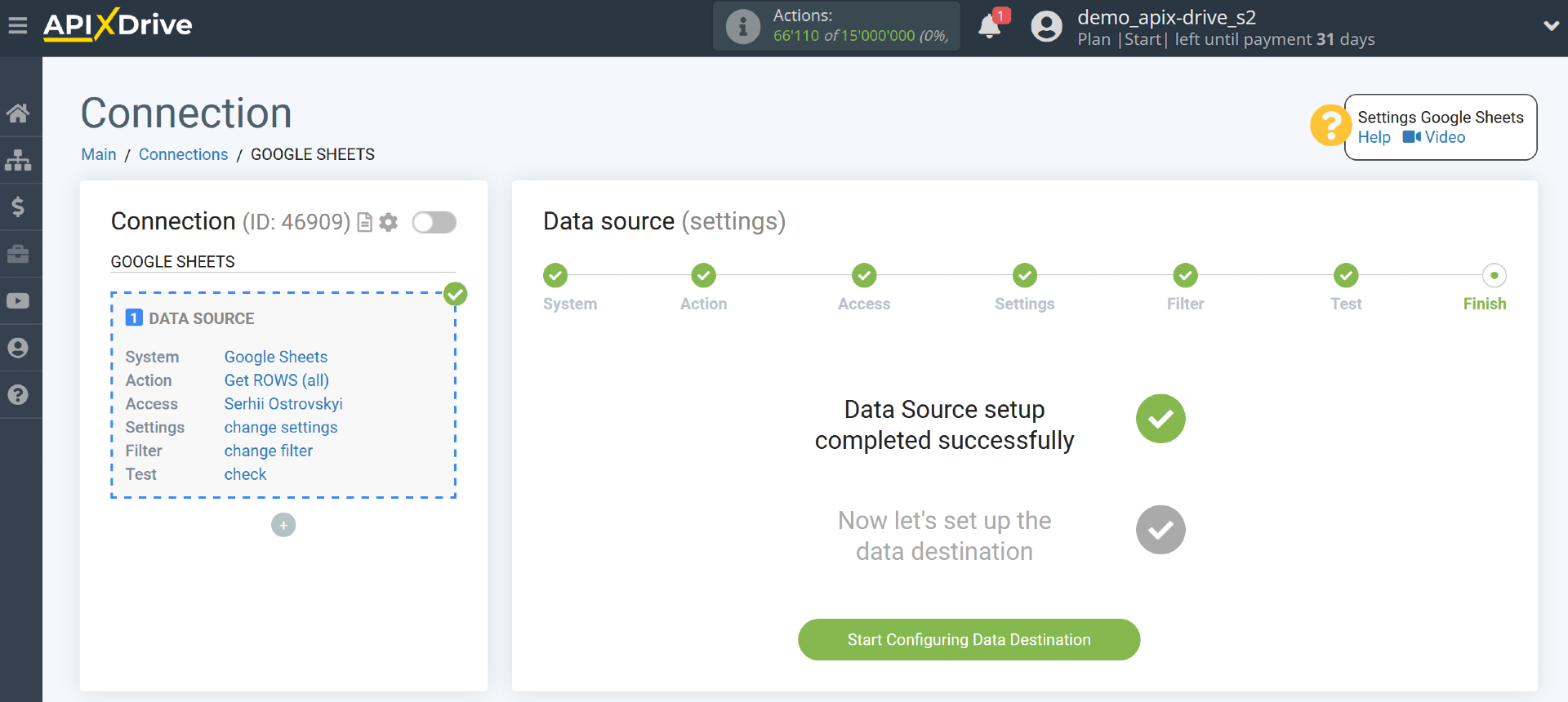Image resolution: width=1568 pixels, height=702 pixels.
Task: Open the connections sitemap sidebar icon
Action: pos(18,160)
